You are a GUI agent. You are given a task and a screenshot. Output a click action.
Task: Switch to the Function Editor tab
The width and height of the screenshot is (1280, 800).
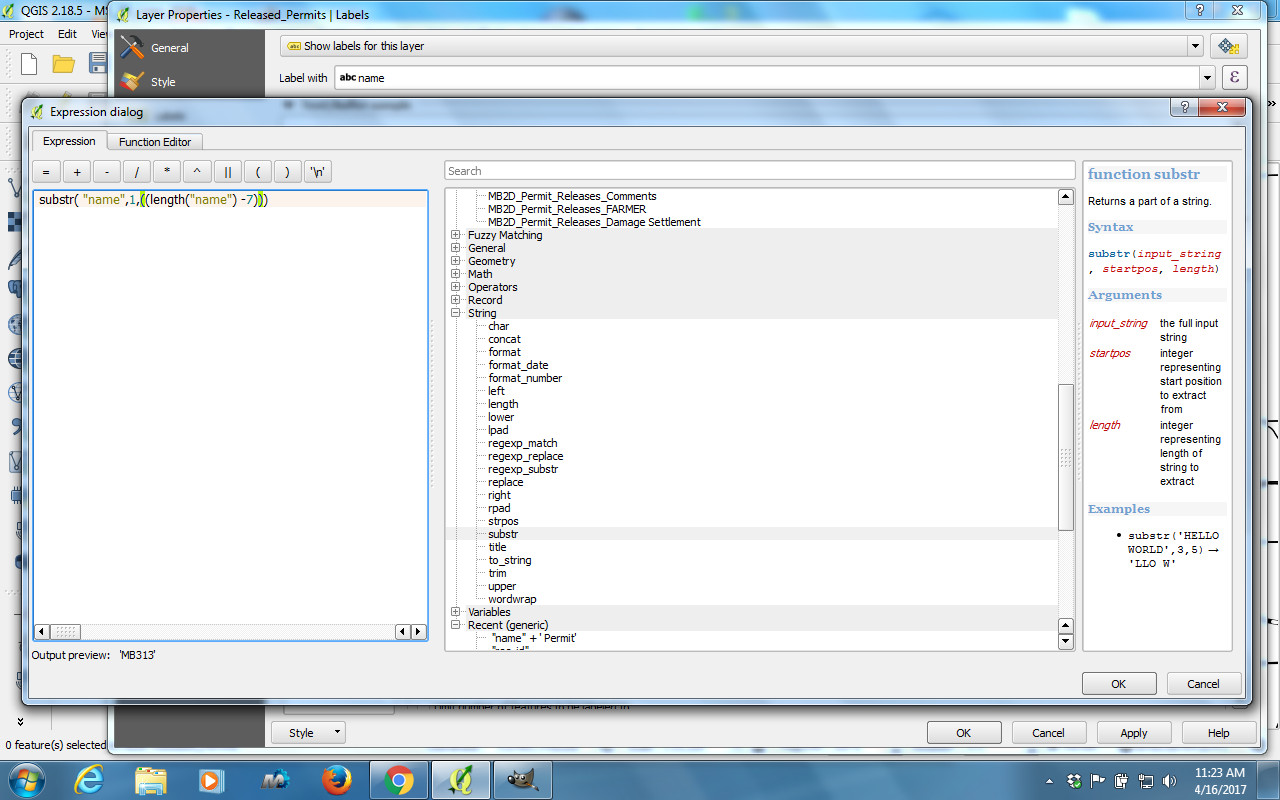click(x=154, y=141)
